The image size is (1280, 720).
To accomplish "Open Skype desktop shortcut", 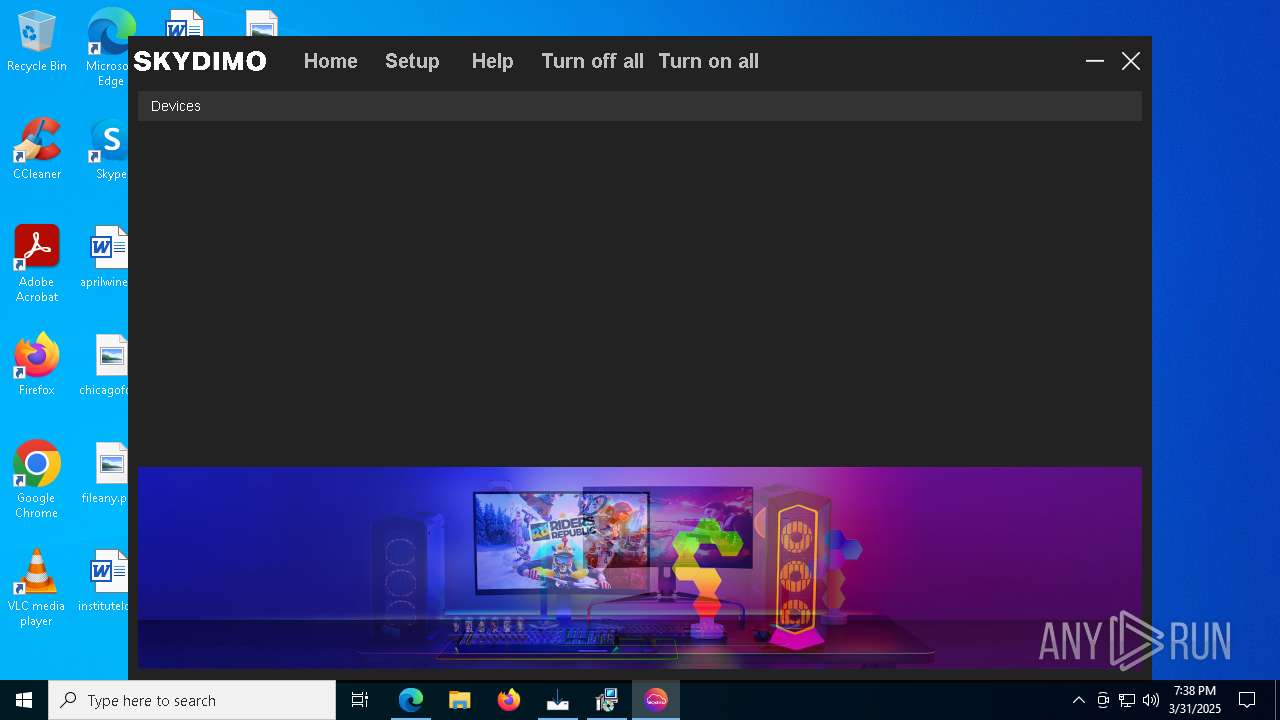I will [x=109, y=149].
